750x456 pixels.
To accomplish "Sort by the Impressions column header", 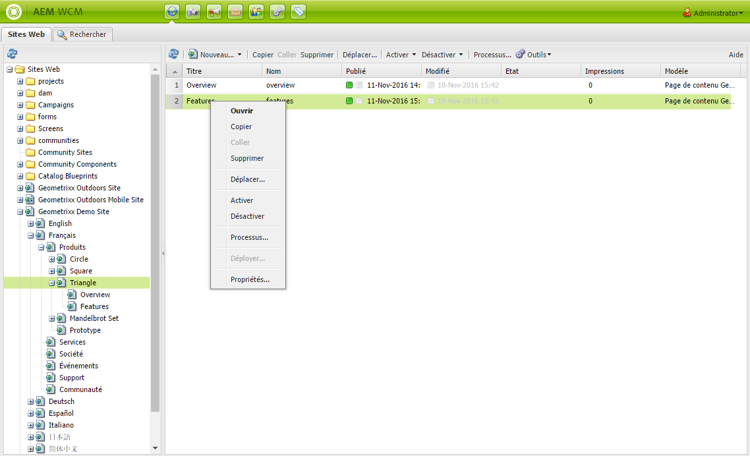I will click(621, 71).
